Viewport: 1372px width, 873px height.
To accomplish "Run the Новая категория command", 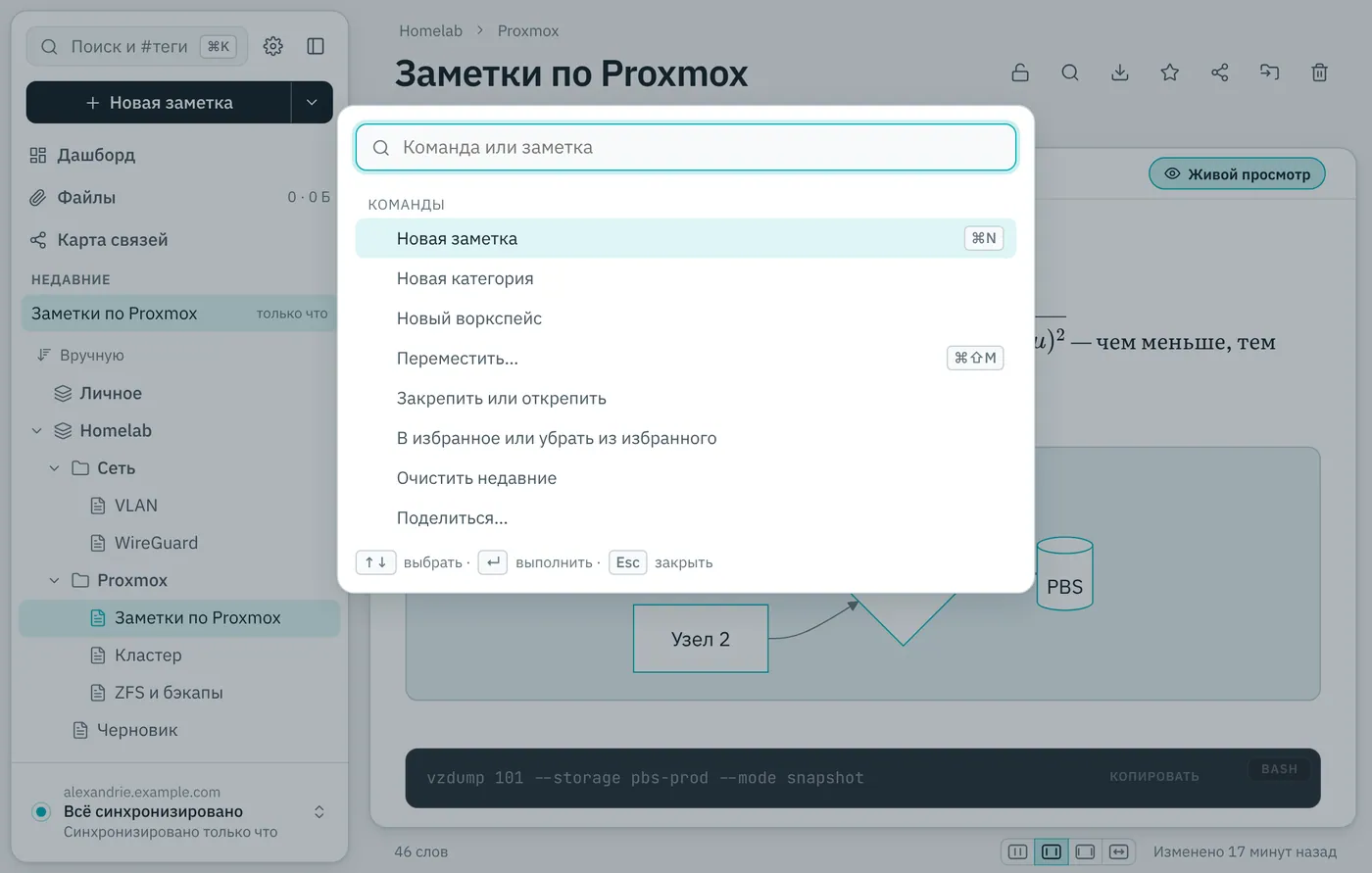I will coord(685,278).
